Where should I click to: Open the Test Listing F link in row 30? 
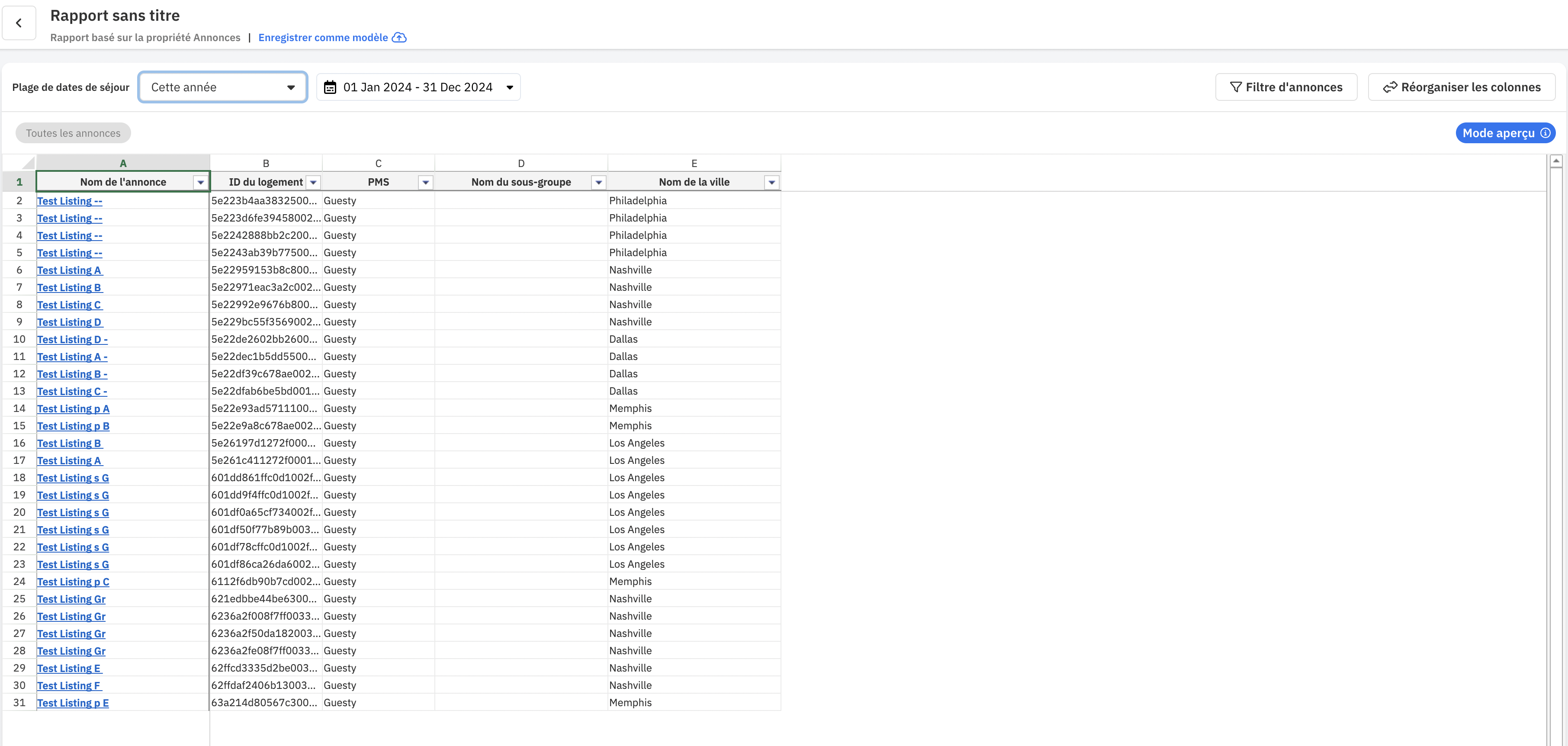(x=69, y=686)
